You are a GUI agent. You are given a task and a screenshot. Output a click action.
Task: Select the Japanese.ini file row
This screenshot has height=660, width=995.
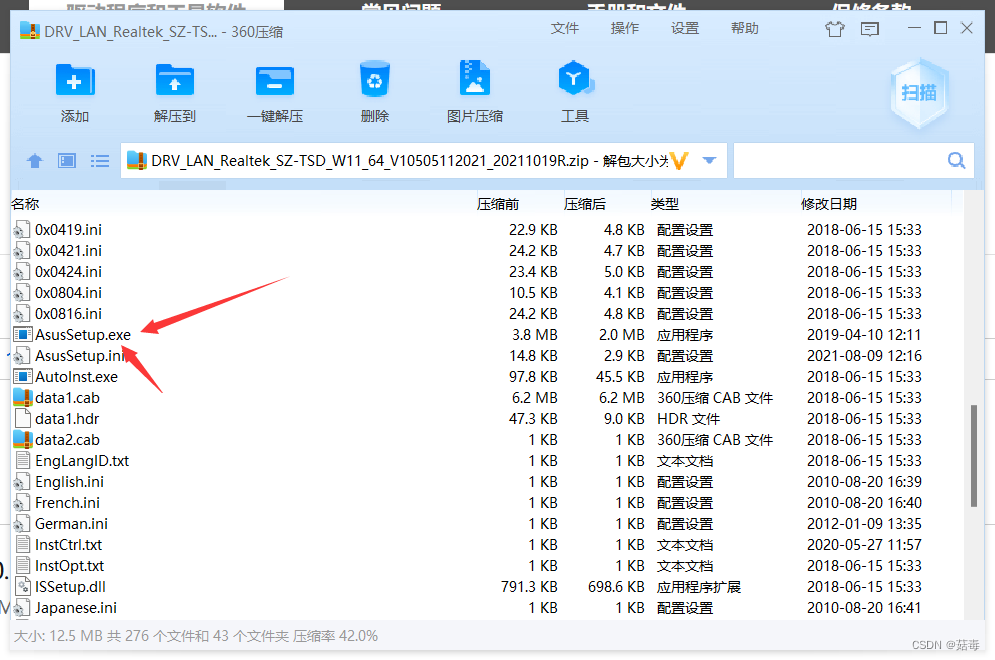[485, 607]
